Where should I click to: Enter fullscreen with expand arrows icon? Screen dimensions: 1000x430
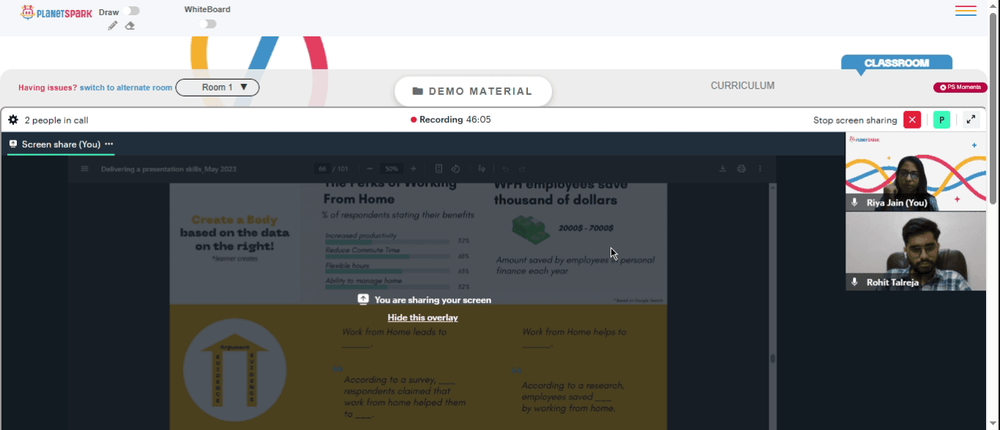tap(971, 119)
